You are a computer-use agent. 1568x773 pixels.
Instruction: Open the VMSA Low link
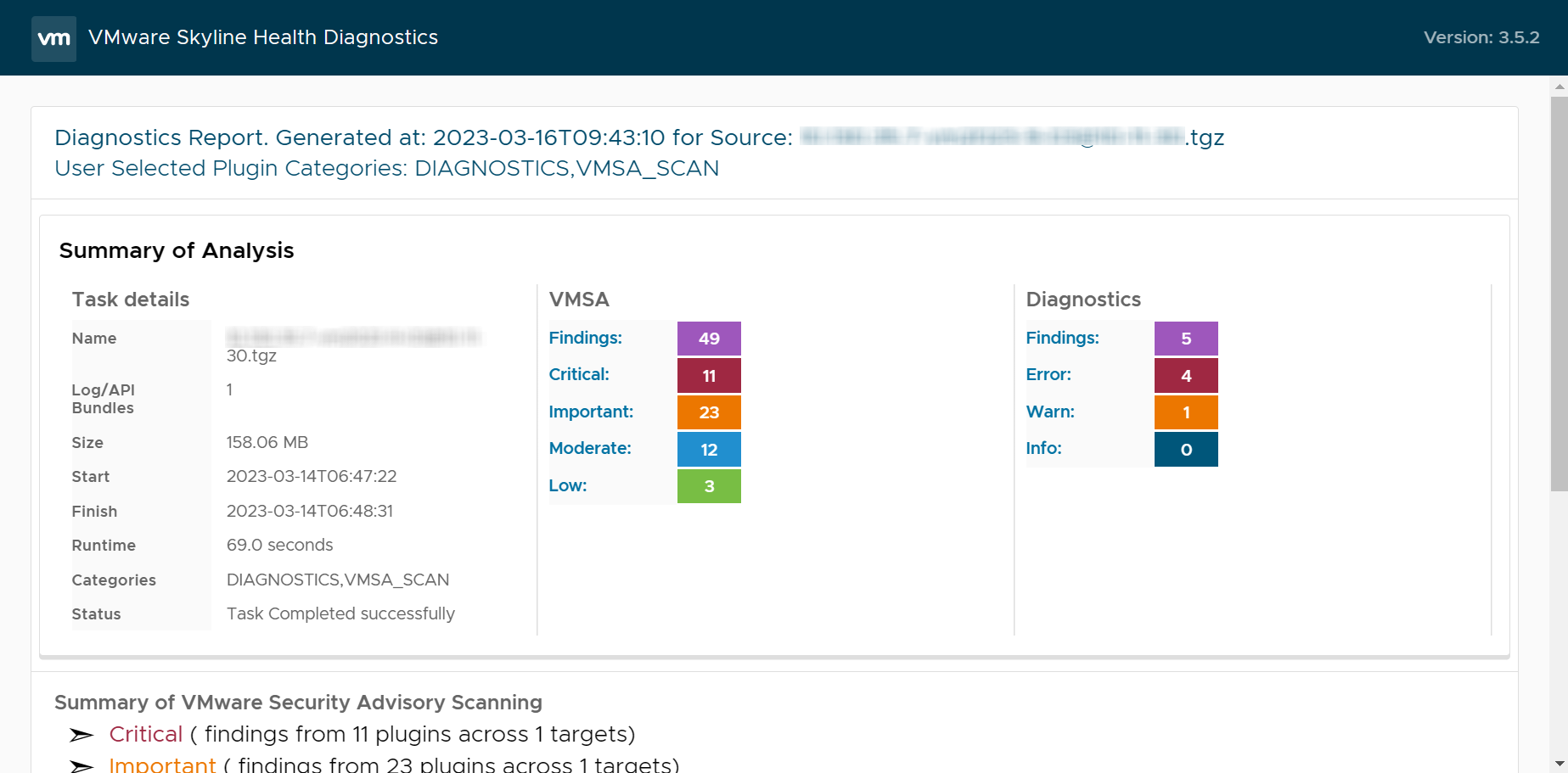click(x=568, y=485)
